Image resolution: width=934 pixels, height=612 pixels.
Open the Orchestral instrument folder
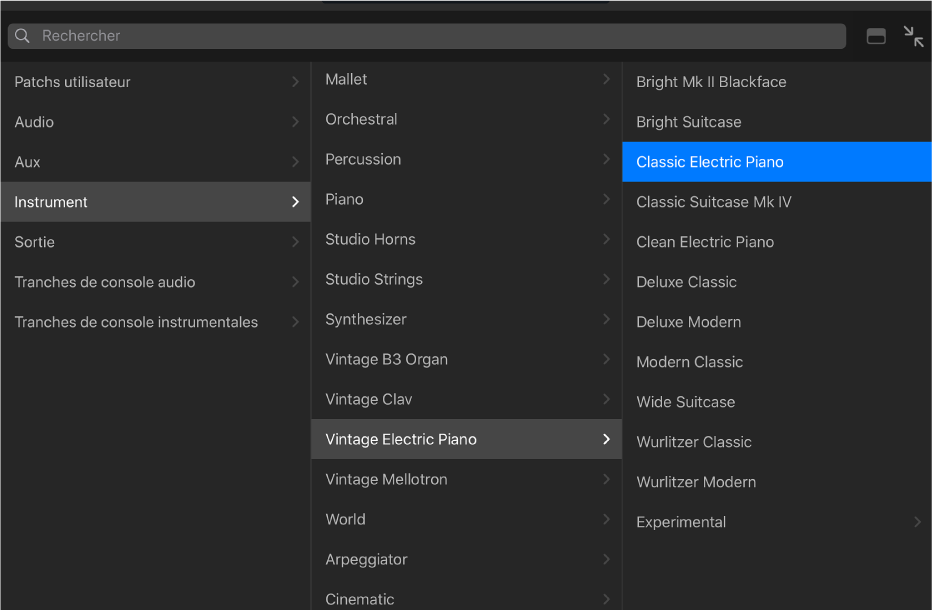coord(467,119)
